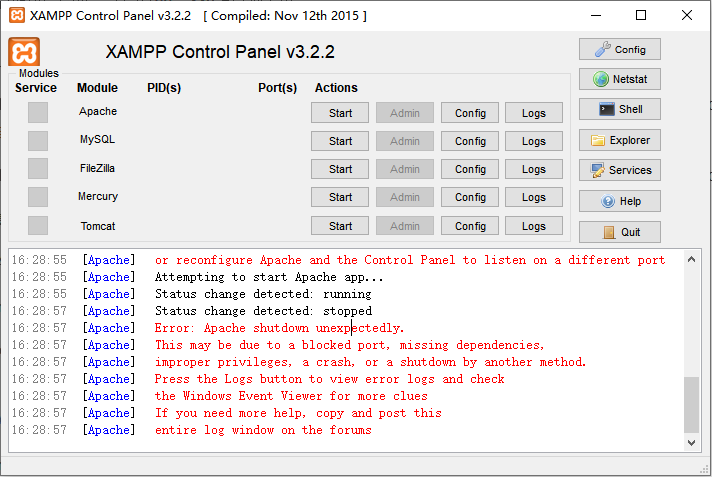Quit XAMPP with the door icon
The width and height of the screenshot is (712, 477).
pyautogui.click(x=619, y=232)
